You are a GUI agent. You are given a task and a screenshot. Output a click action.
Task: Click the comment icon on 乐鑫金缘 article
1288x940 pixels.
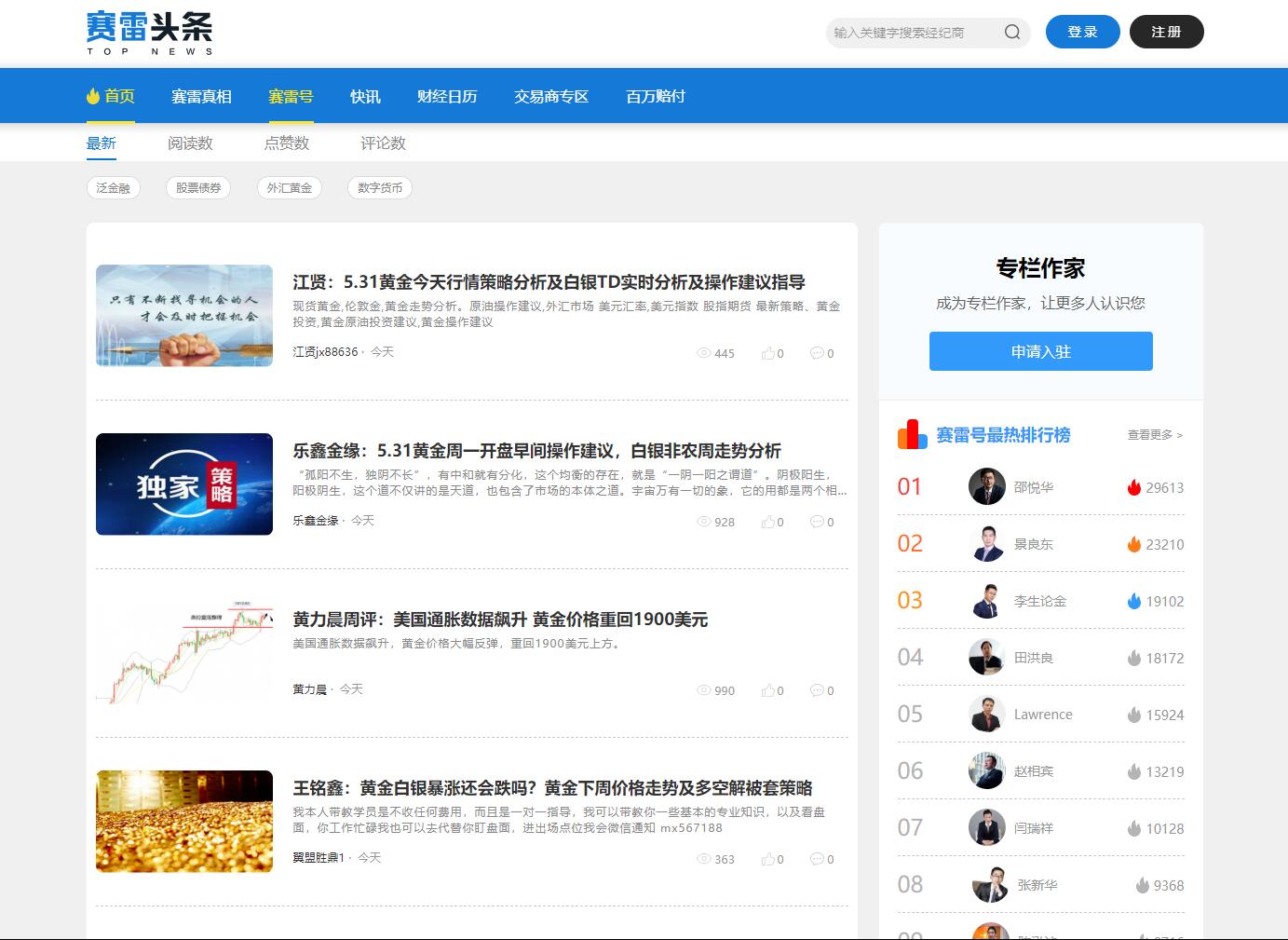[x=817, y=522]
